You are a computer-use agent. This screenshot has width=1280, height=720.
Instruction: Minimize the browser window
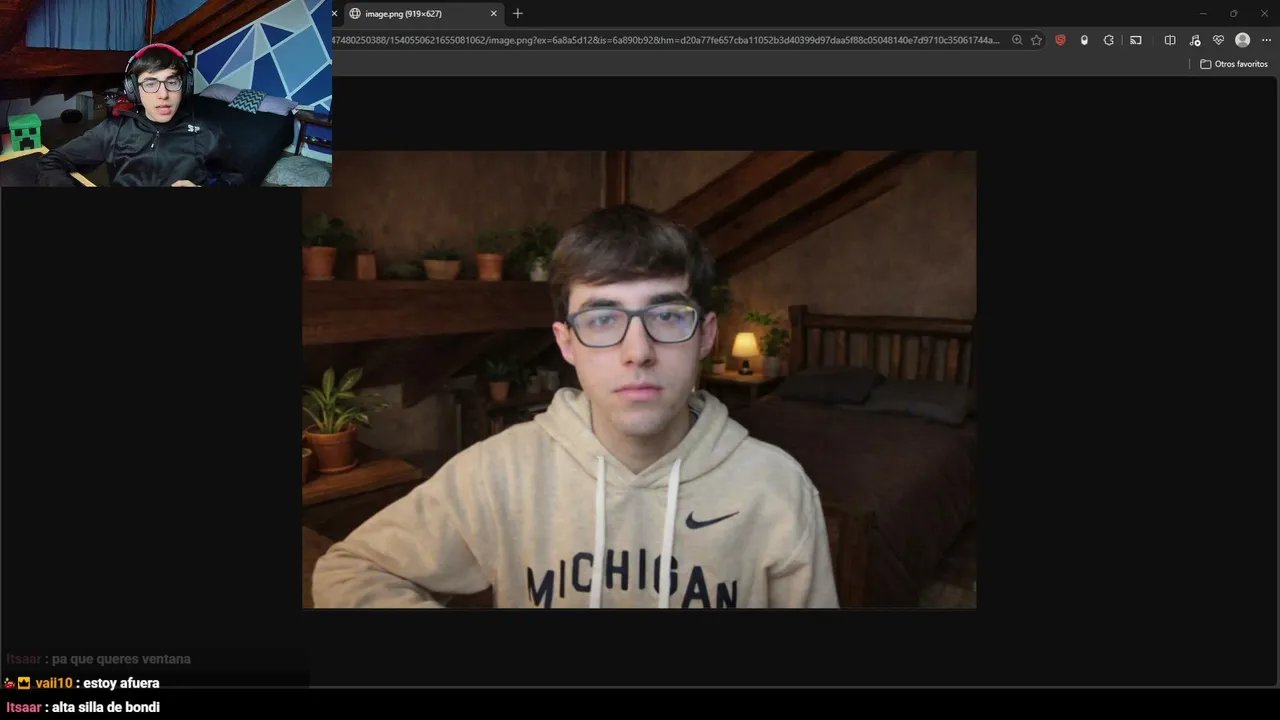tap(1203, 13)
